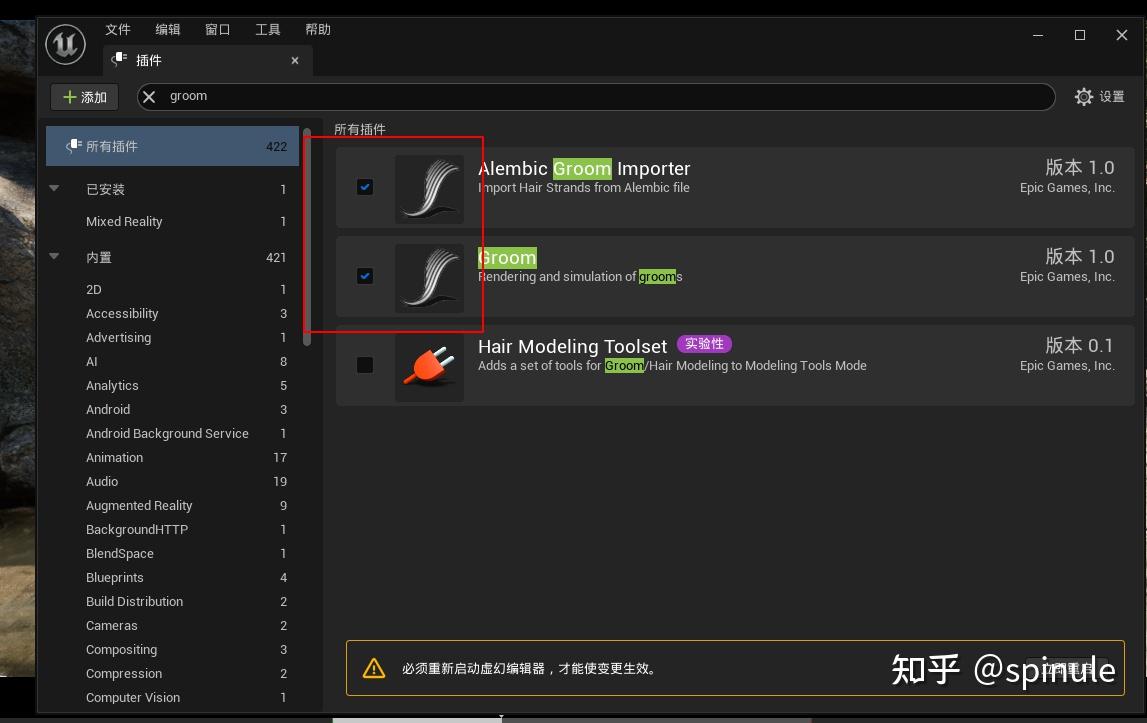The image size is (1147, 723).
Task: Select the BlendSpace category
Action: tap(173, 554)
